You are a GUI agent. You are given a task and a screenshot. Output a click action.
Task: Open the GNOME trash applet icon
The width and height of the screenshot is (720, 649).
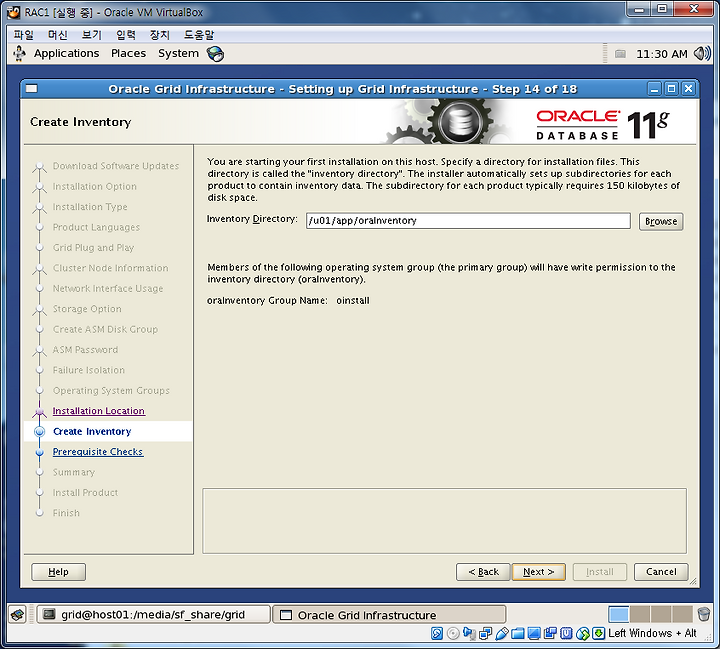[703, 614]
